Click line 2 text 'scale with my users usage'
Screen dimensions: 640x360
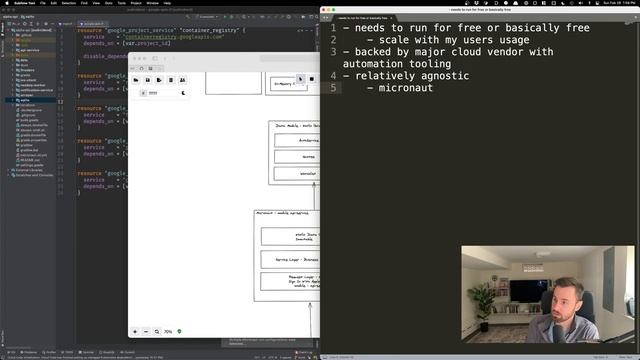454,40
